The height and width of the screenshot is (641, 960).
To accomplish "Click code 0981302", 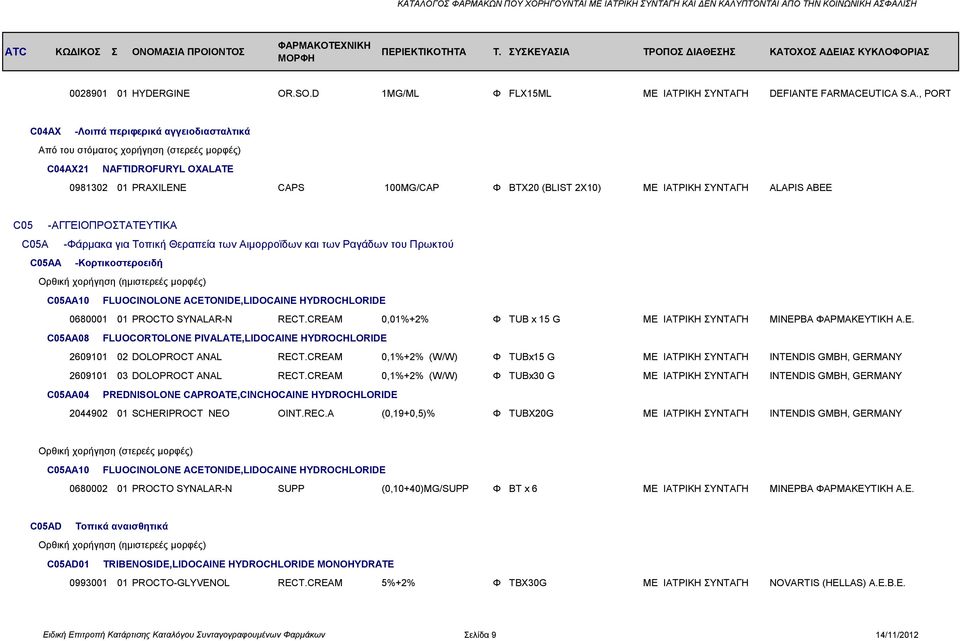I will coord(88,188).
